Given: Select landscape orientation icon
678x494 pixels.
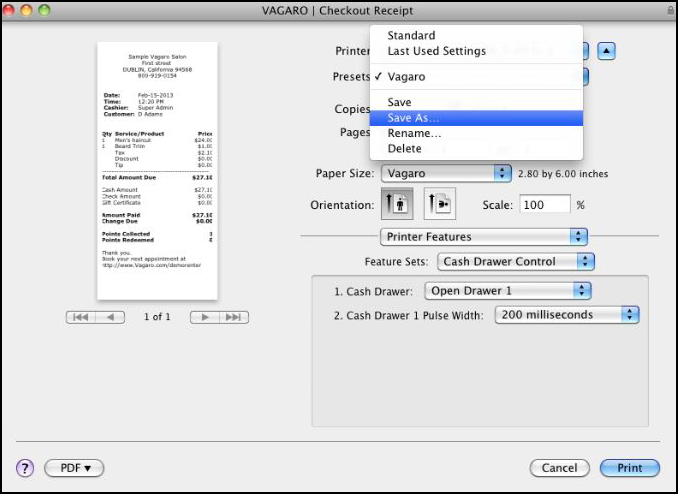Looking at the screenshot, I should click(x=440, y=204).
